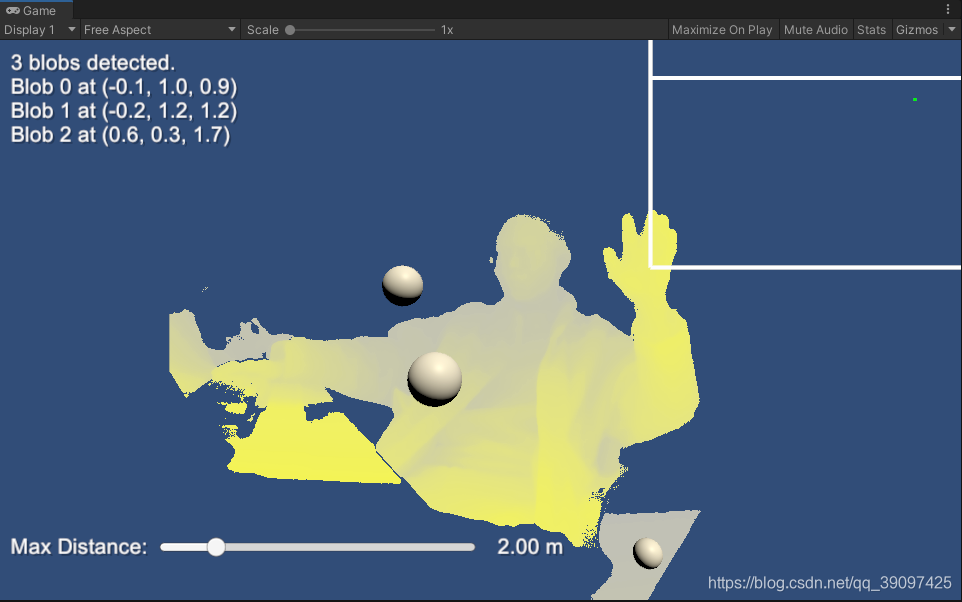Click the 1x scale value label
The width and height of the screenshot is (962, 602).
(x=446, y=29)
